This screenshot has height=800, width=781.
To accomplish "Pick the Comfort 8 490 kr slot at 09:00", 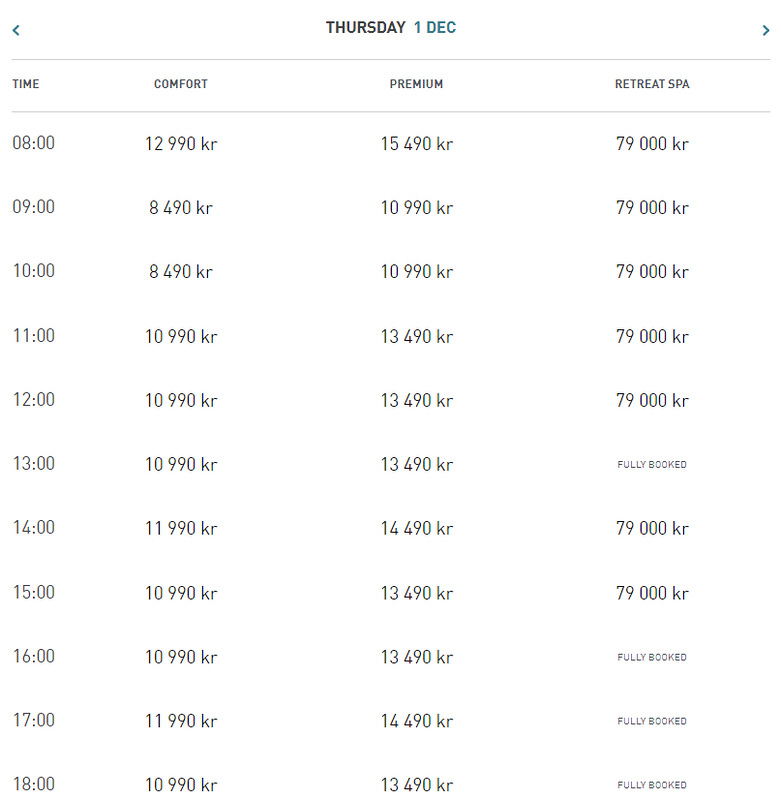I will click(181, 208).
